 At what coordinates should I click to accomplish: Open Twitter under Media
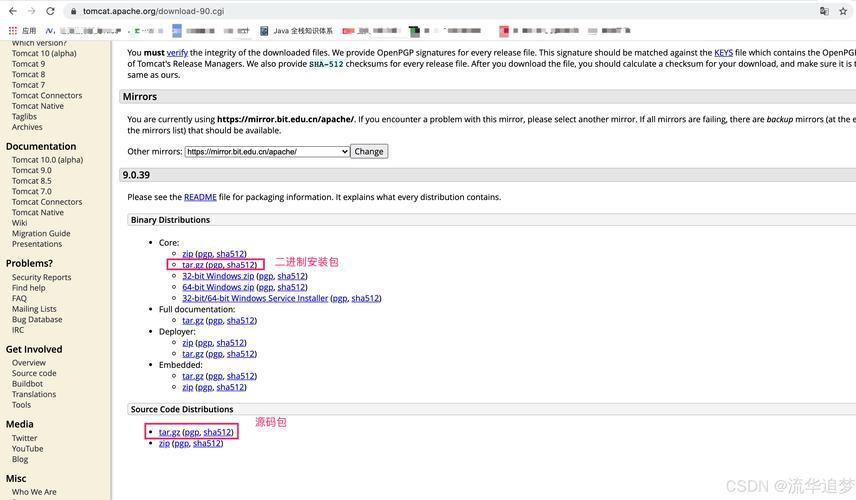tap(25, 438)
